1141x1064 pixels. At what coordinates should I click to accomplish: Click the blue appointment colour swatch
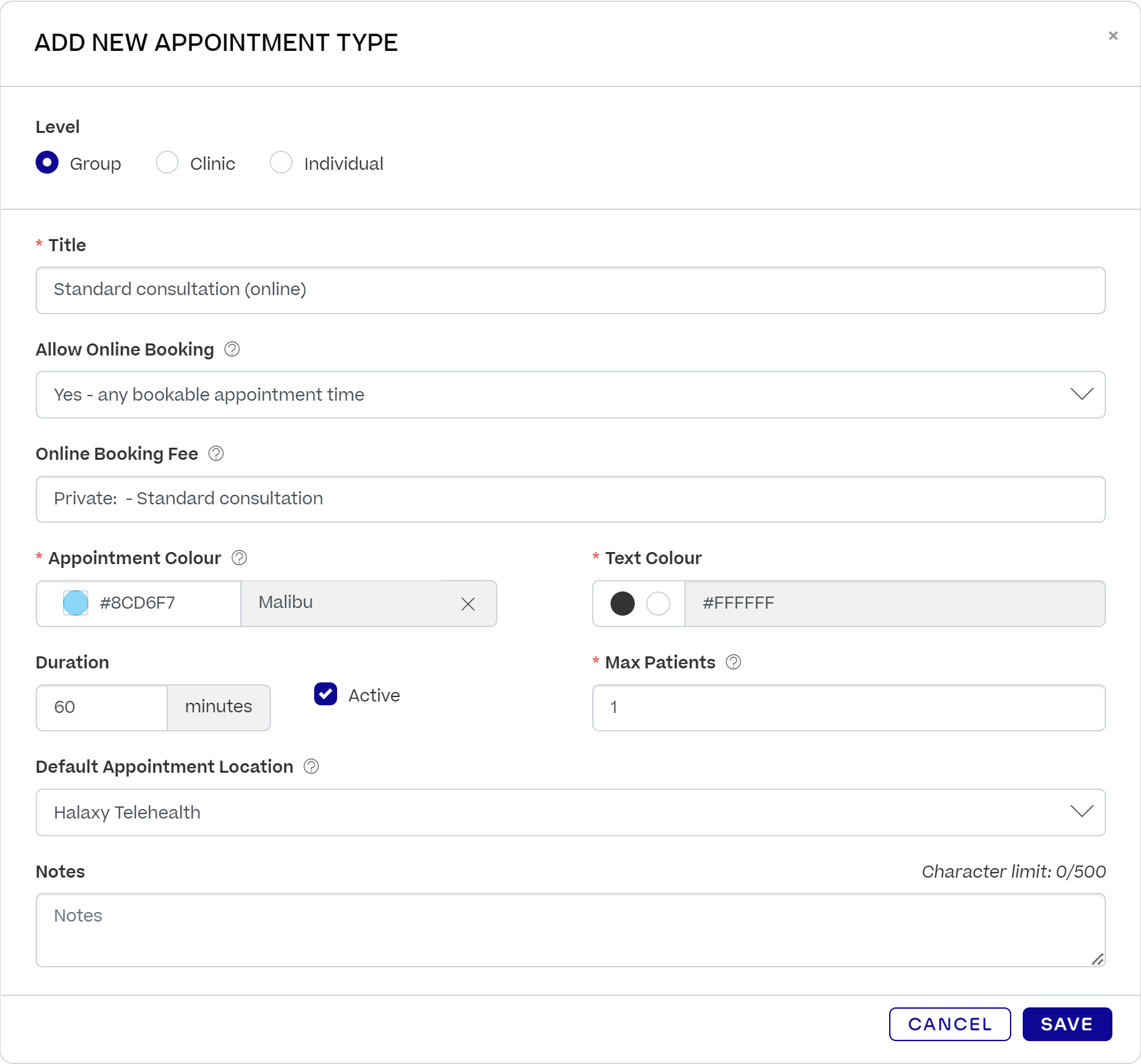point(76,603)
